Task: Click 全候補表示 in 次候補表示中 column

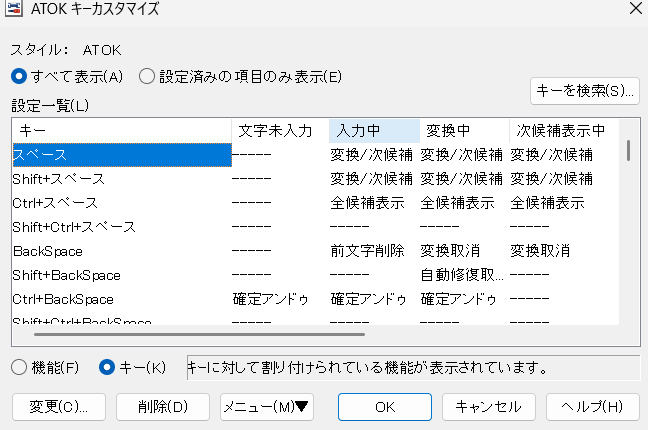Action: 548,203
